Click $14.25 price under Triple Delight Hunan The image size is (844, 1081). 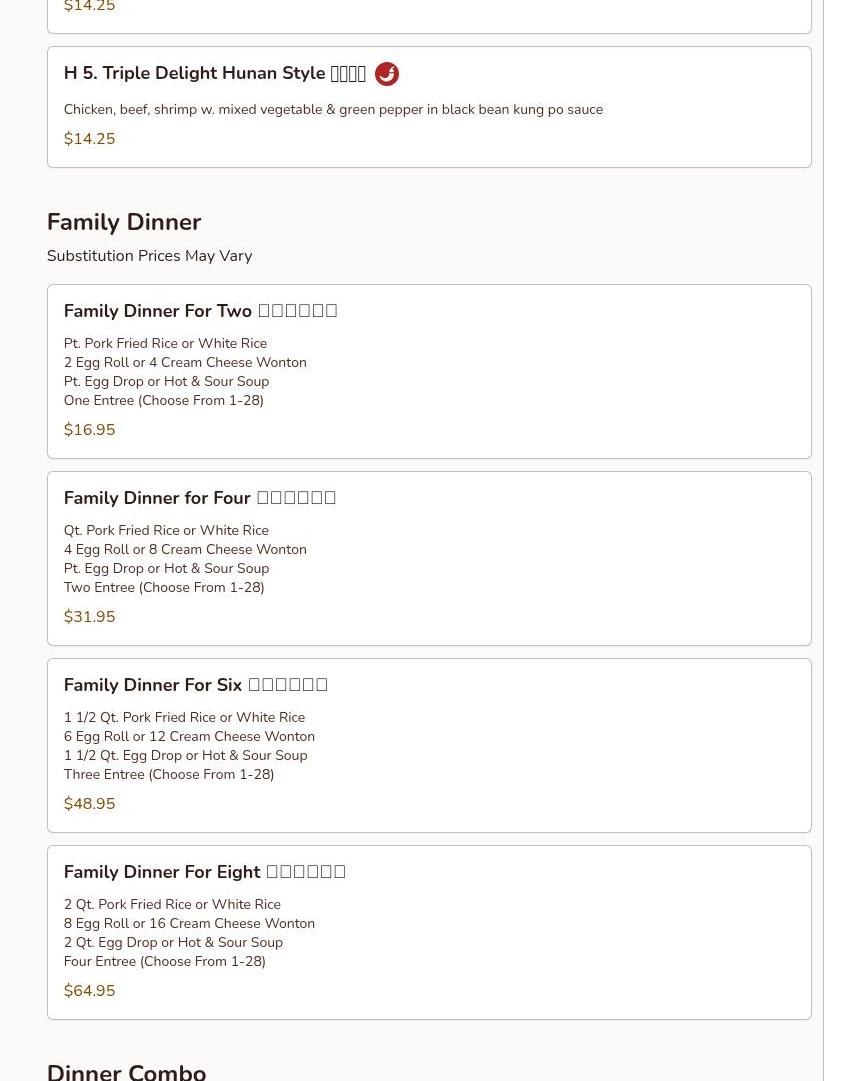pyautogui.click(x=90, y=139)
